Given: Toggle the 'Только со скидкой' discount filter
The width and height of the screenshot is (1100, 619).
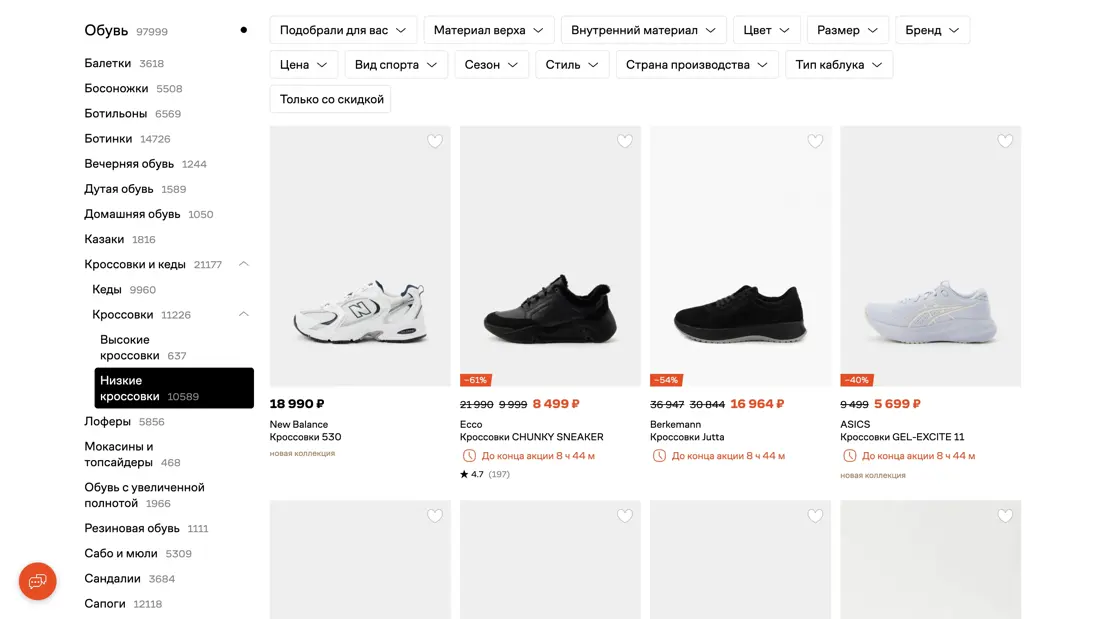Looking at the screenshot, I should (331, 99).
